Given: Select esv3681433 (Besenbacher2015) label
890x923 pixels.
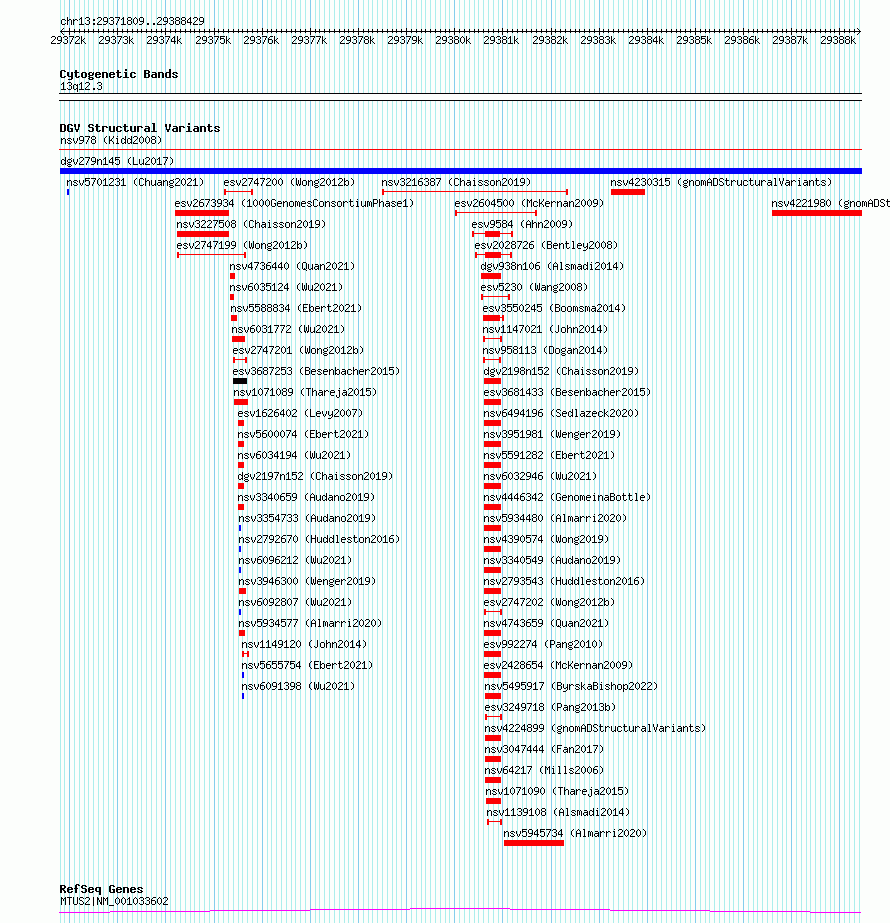Looking at the screenshot, I should pos(567,393).
